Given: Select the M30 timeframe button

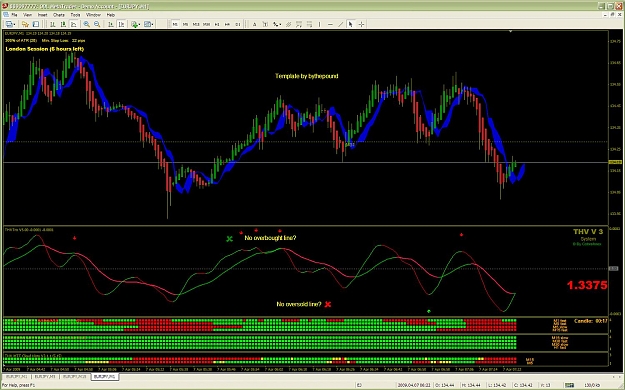Looking at the screenshot, I should point(206,24).
